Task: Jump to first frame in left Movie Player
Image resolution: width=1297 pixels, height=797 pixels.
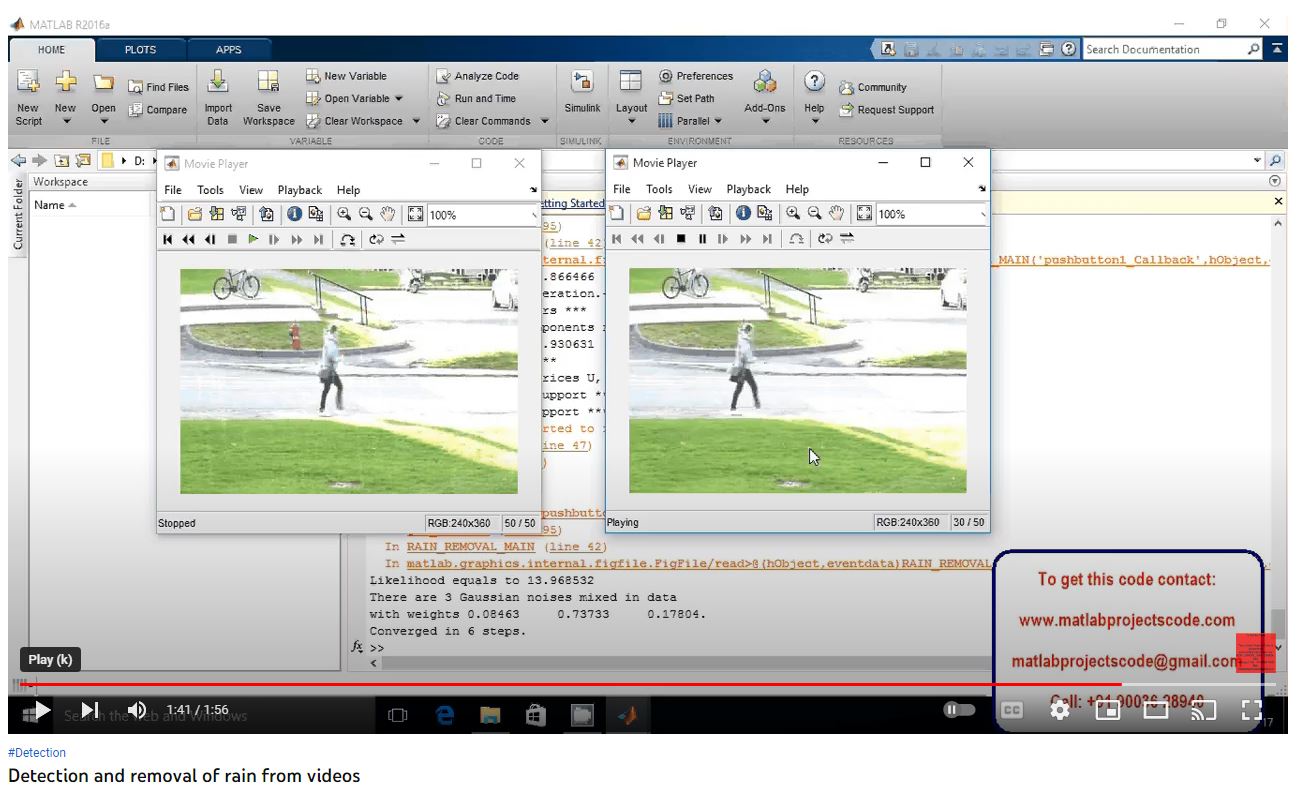Action: (x=168, y=239)
